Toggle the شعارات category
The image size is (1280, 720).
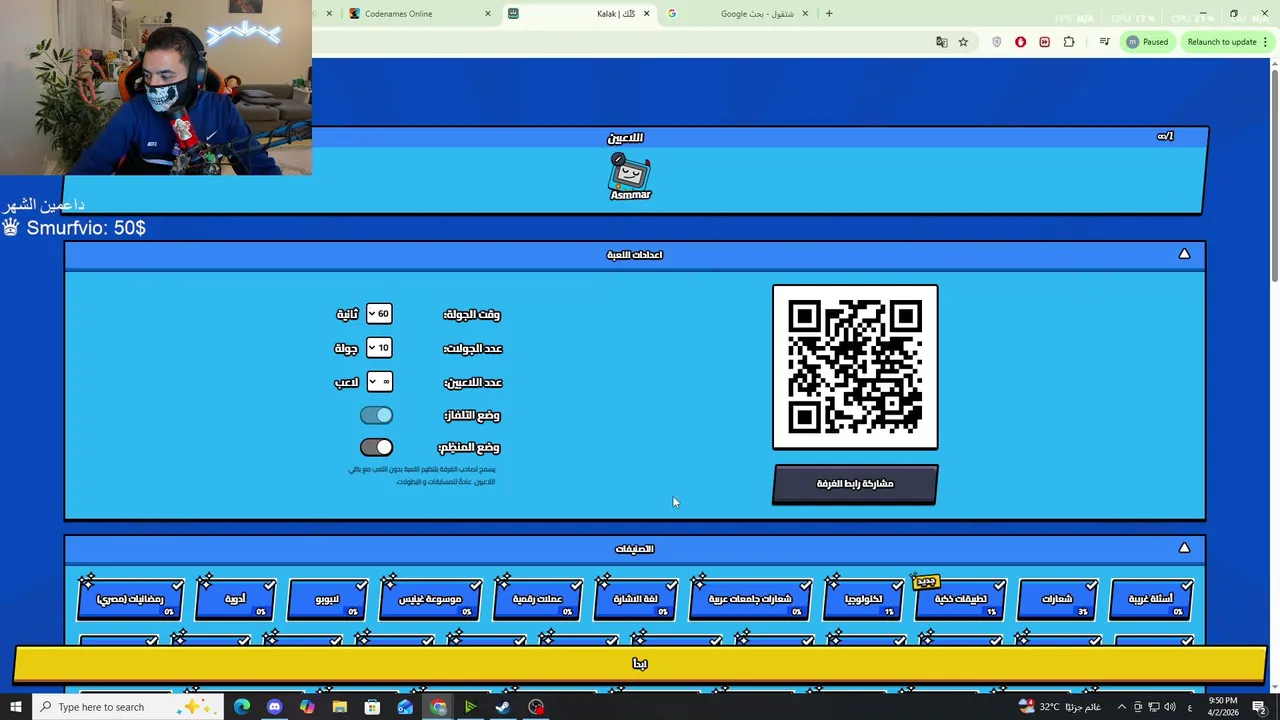tap(1057, 599)
